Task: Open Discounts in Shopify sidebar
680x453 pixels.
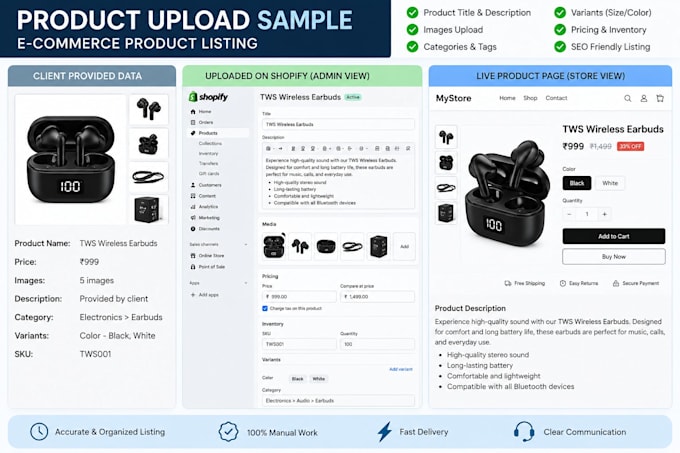Action: tap(205, 228)
